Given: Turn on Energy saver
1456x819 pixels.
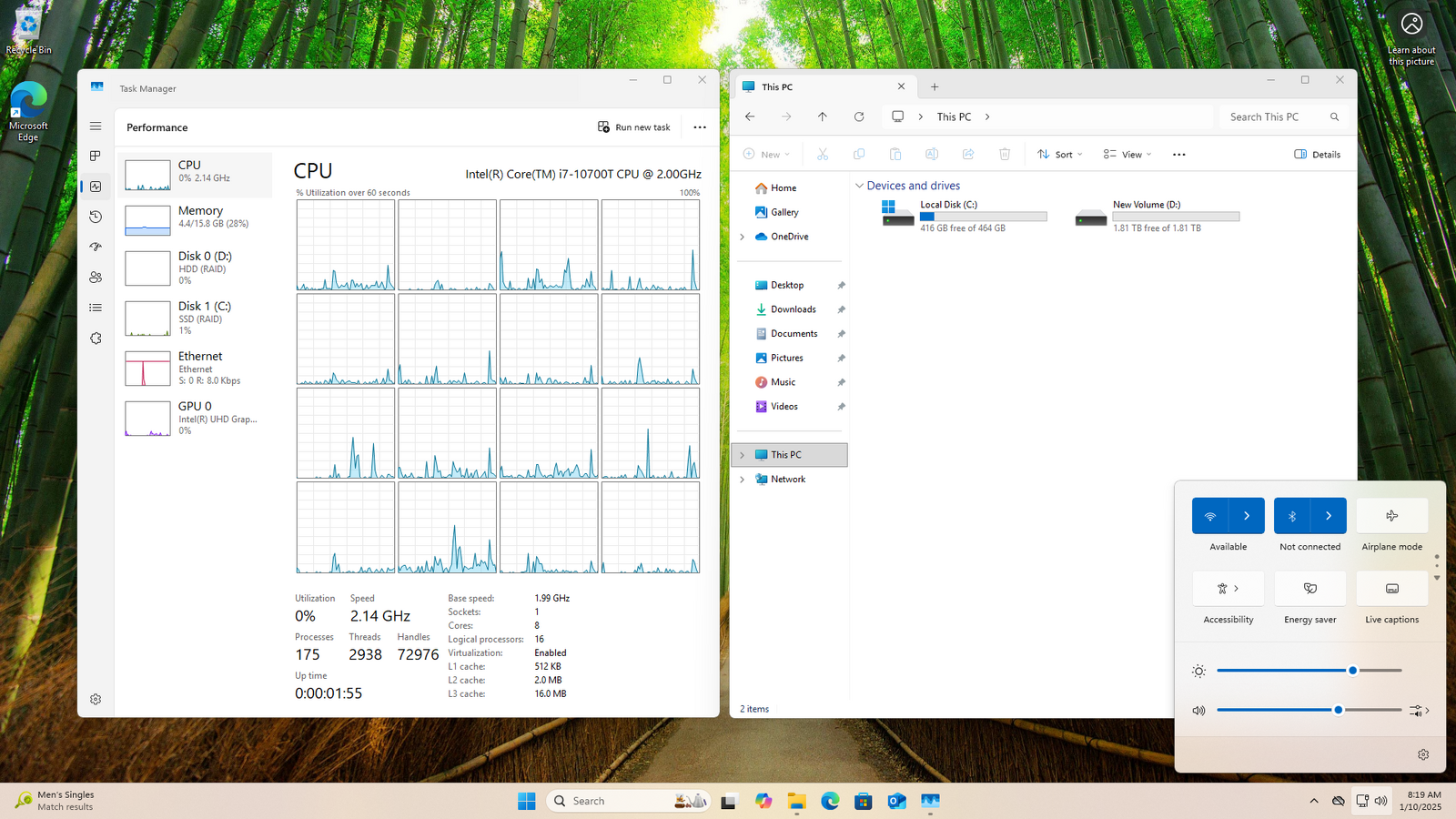Looking at the screenshot, I should coord(1309,589).
